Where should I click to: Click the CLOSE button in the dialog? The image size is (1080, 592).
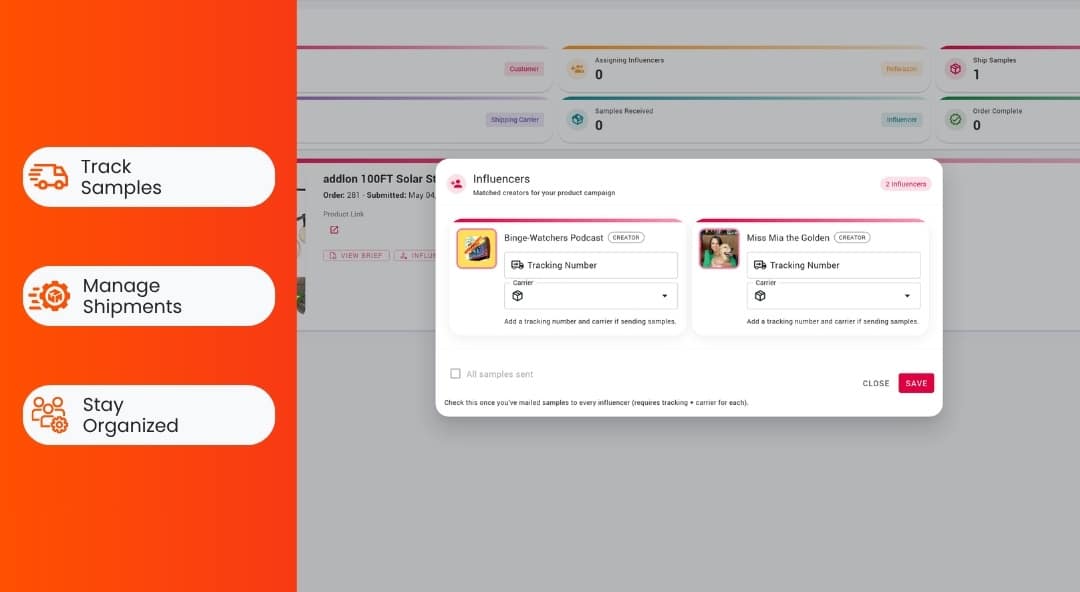point(875,383)
